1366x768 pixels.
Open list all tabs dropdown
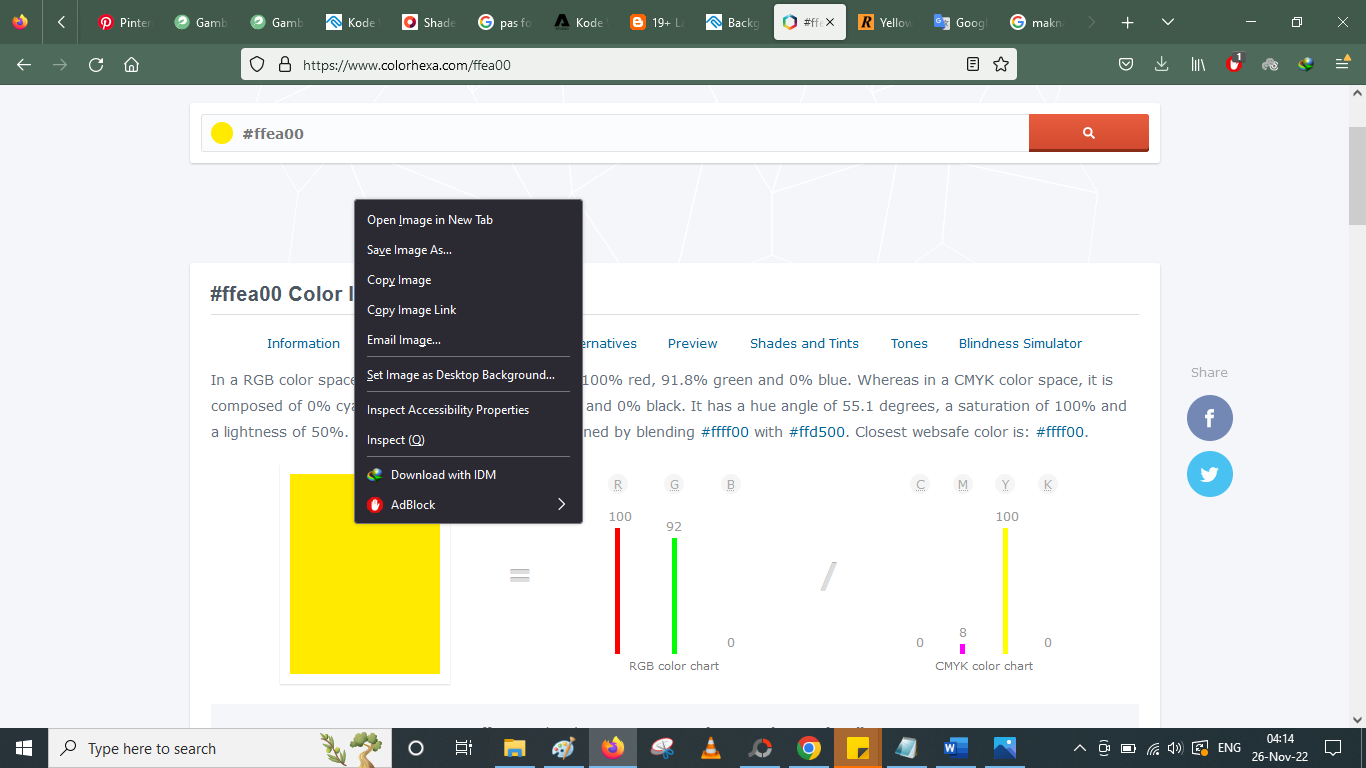[x=1169, y=22]
